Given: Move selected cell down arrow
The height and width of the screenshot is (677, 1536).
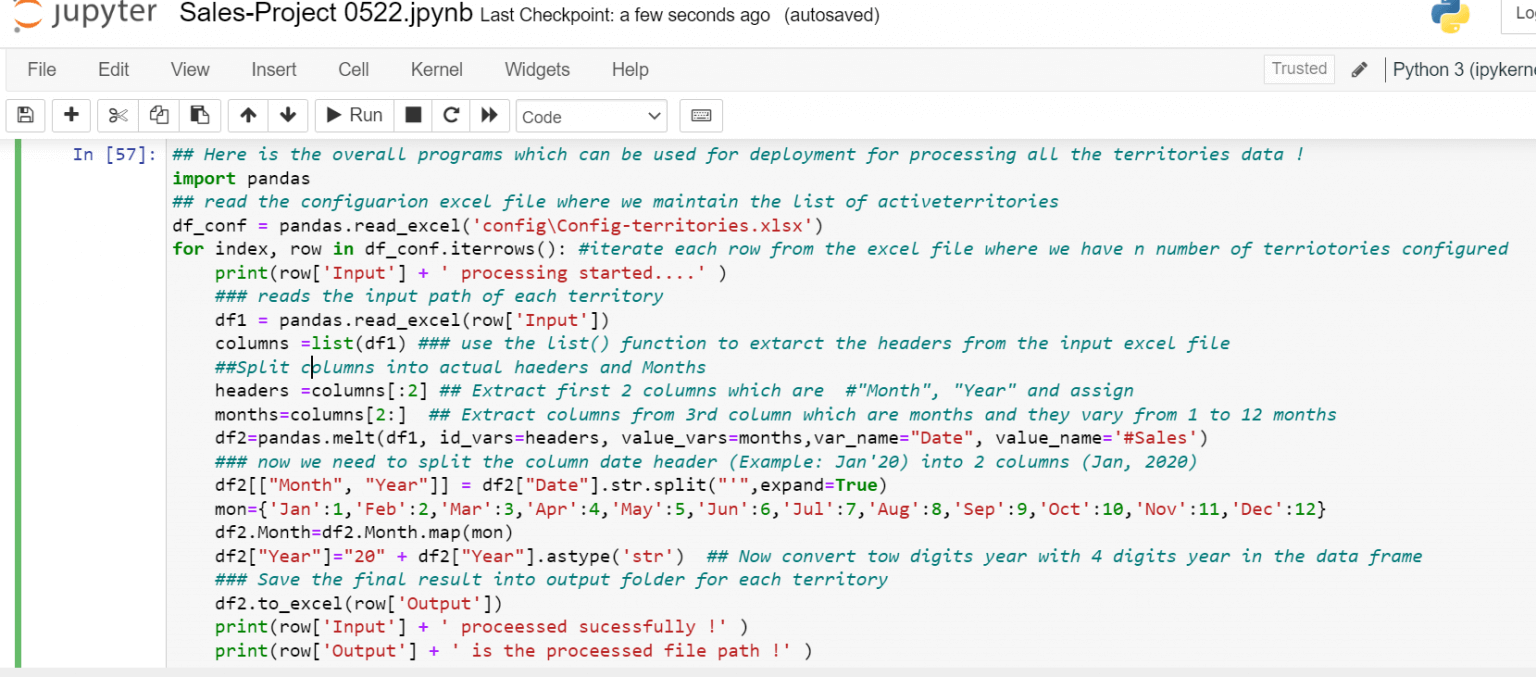Looking at the screenshot, I should [x=288, y=116].
